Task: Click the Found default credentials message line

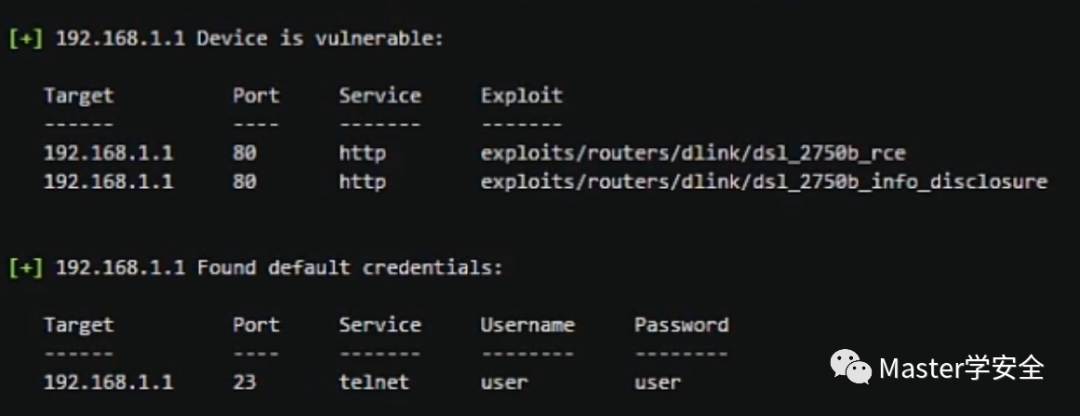Action: [255, 267]
